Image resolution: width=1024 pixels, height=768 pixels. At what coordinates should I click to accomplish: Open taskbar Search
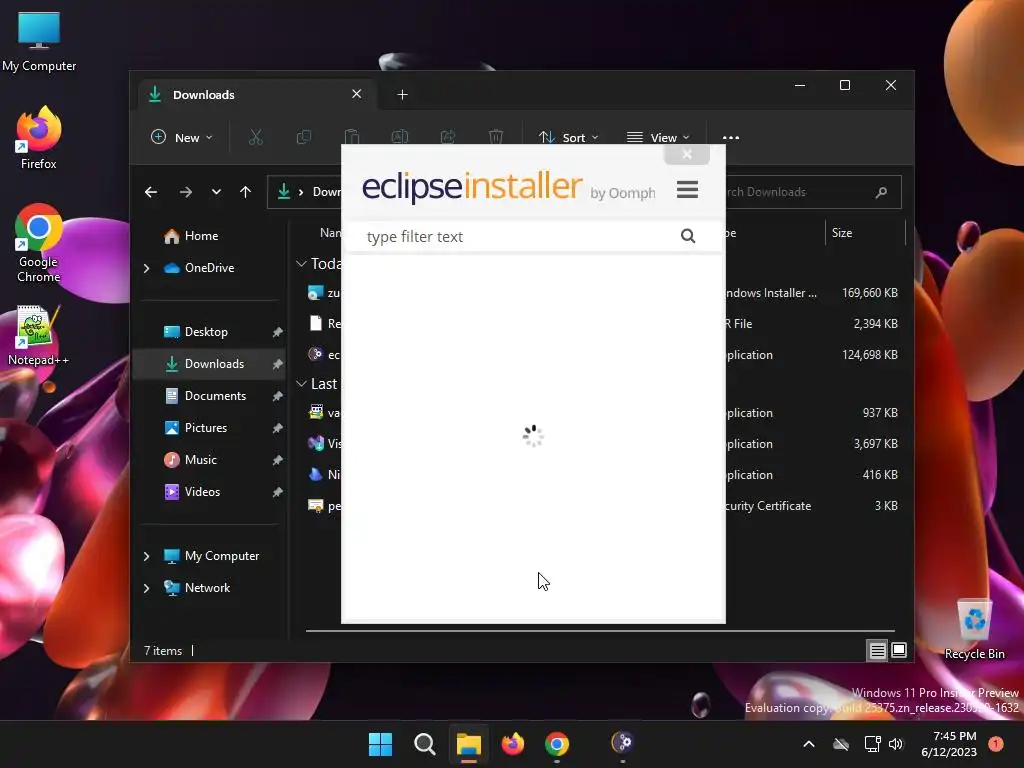(x=424, y=744)
